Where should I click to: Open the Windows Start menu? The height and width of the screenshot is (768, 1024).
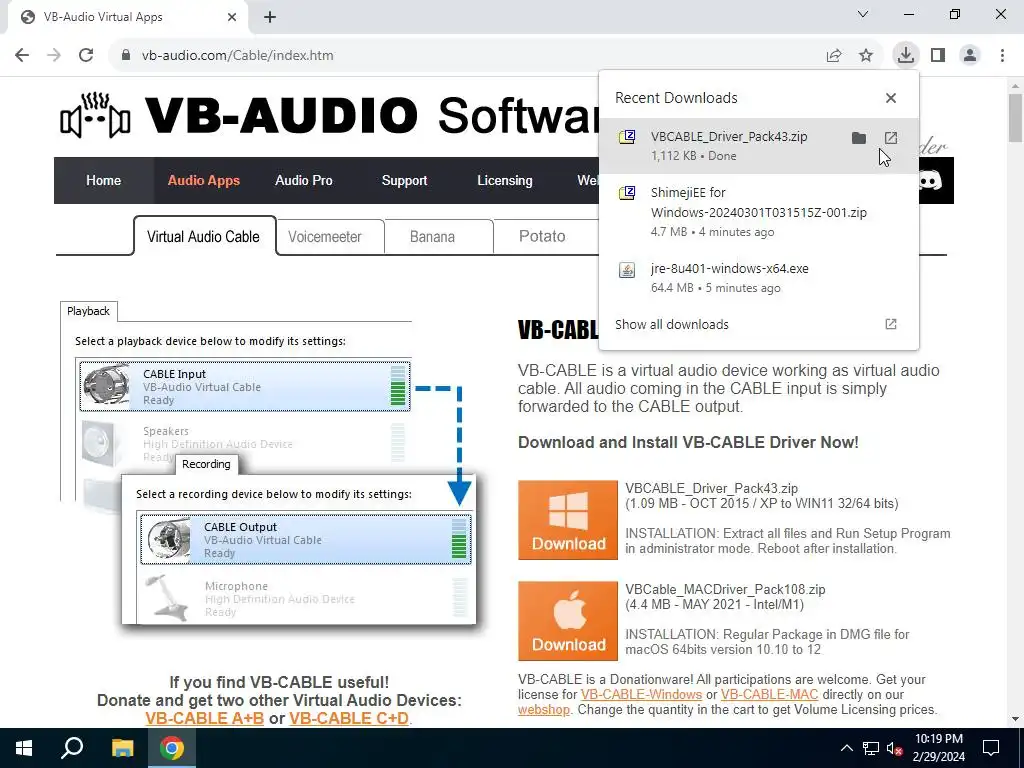point(24,748)
